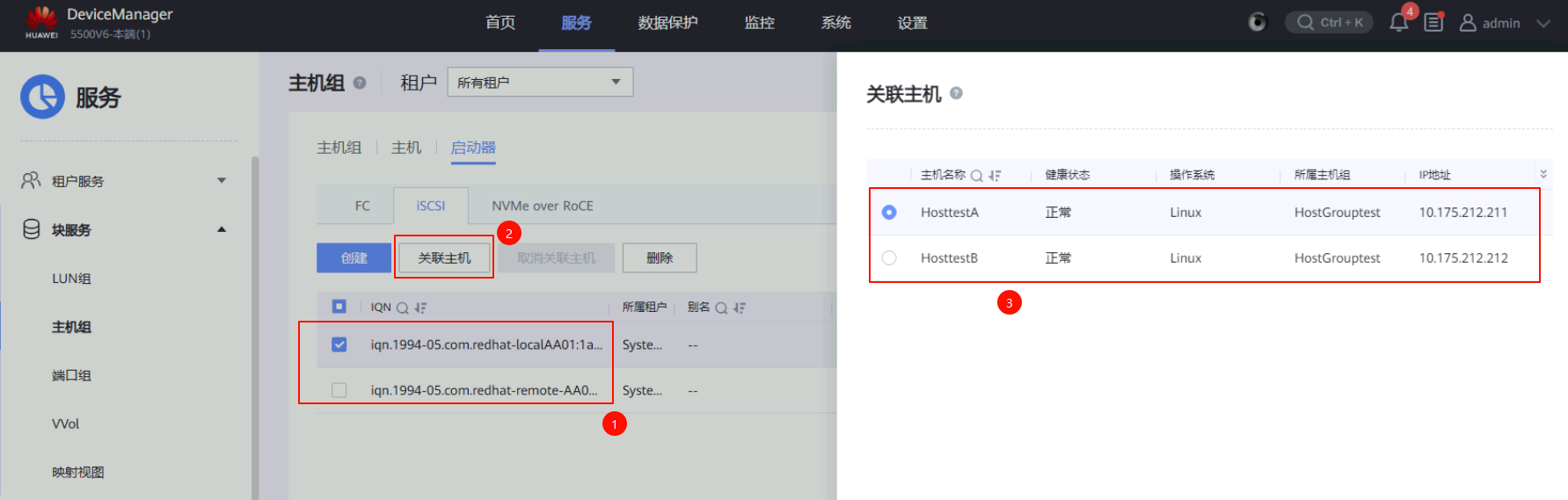Click the sort icon in IQN column
Image resolution: width=1568 pixels, height=500 pixels.
click(x=420, y=308)
